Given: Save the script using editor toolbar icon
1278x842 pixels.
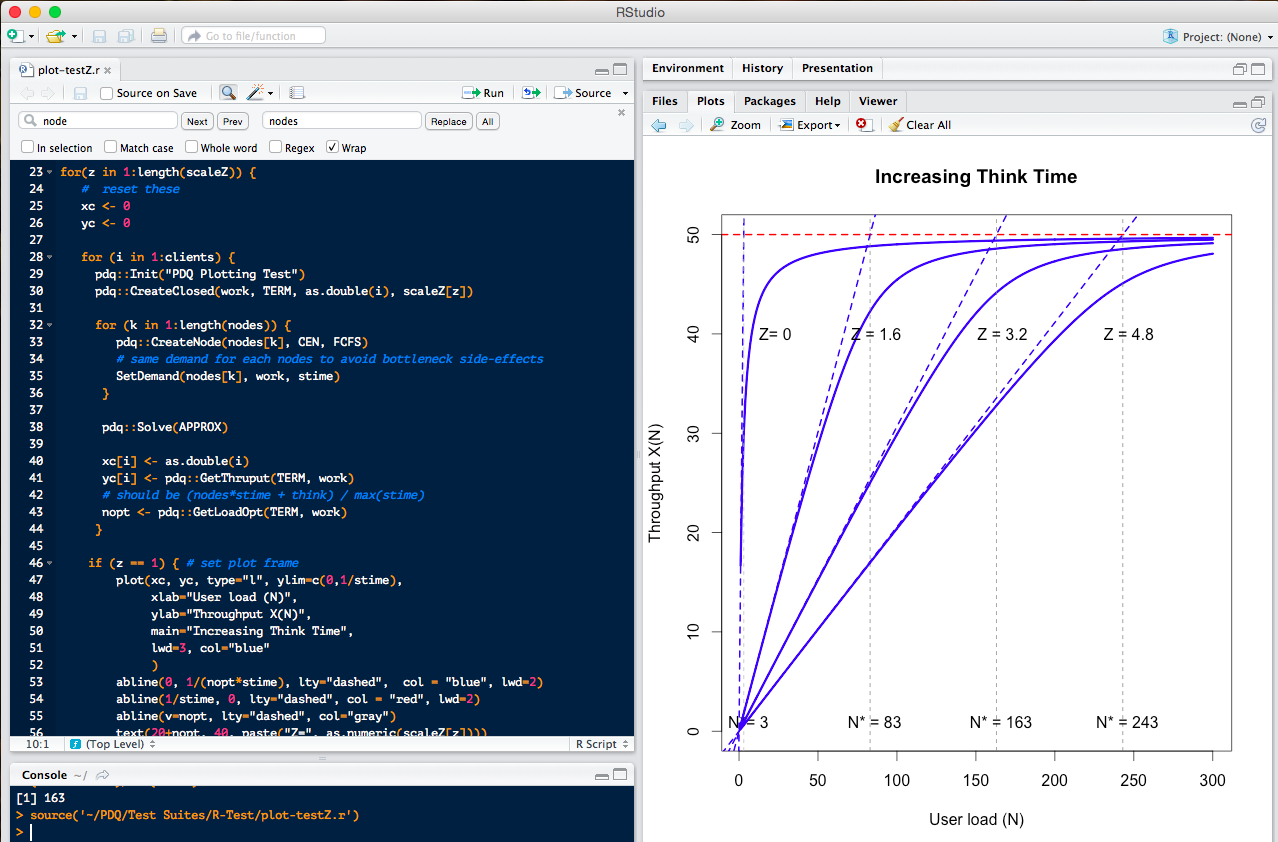Looking at the screenshot, I should click(81, 93).
